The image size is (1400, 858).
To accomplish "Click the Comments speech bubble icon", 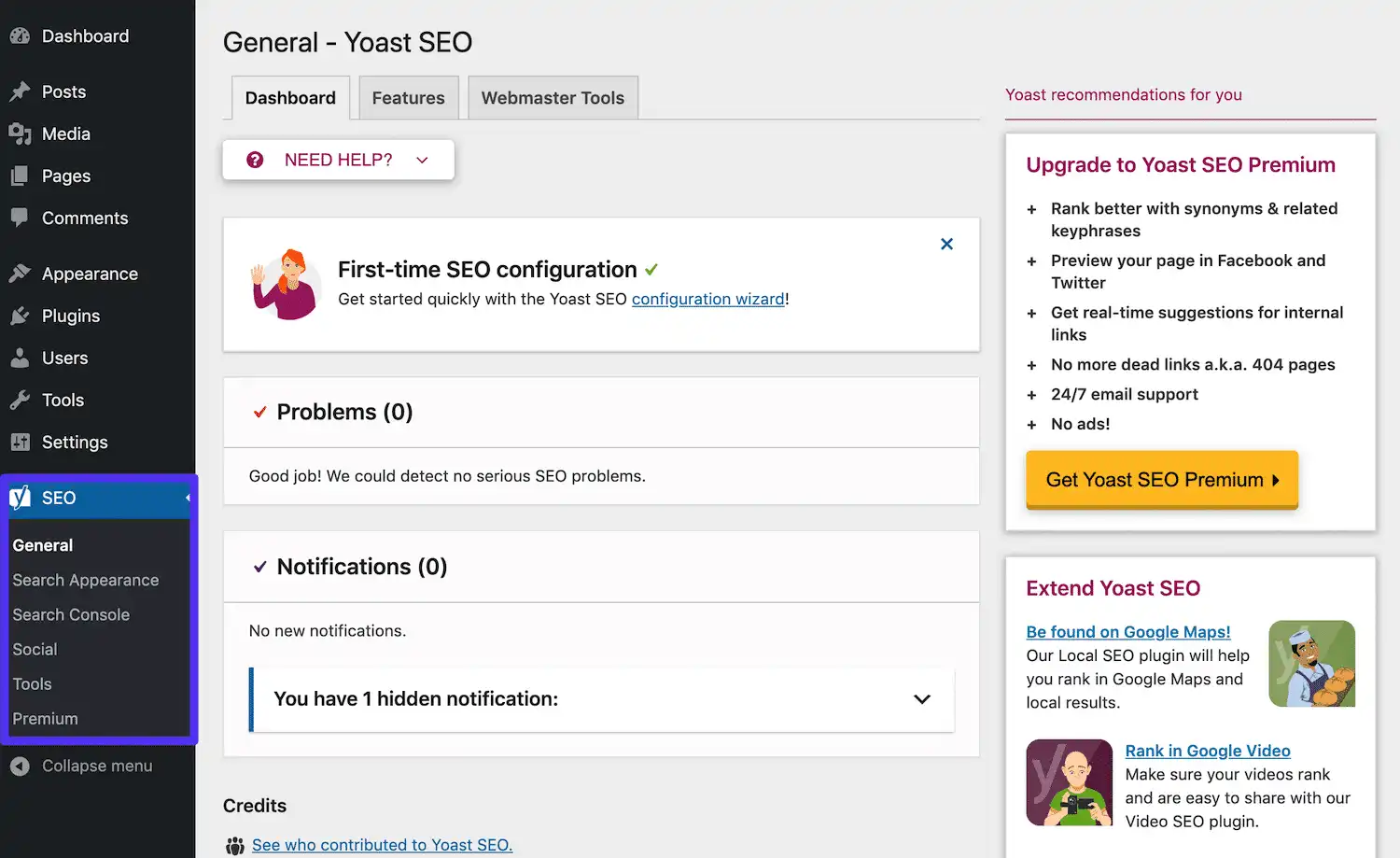I will pos(21,218).
